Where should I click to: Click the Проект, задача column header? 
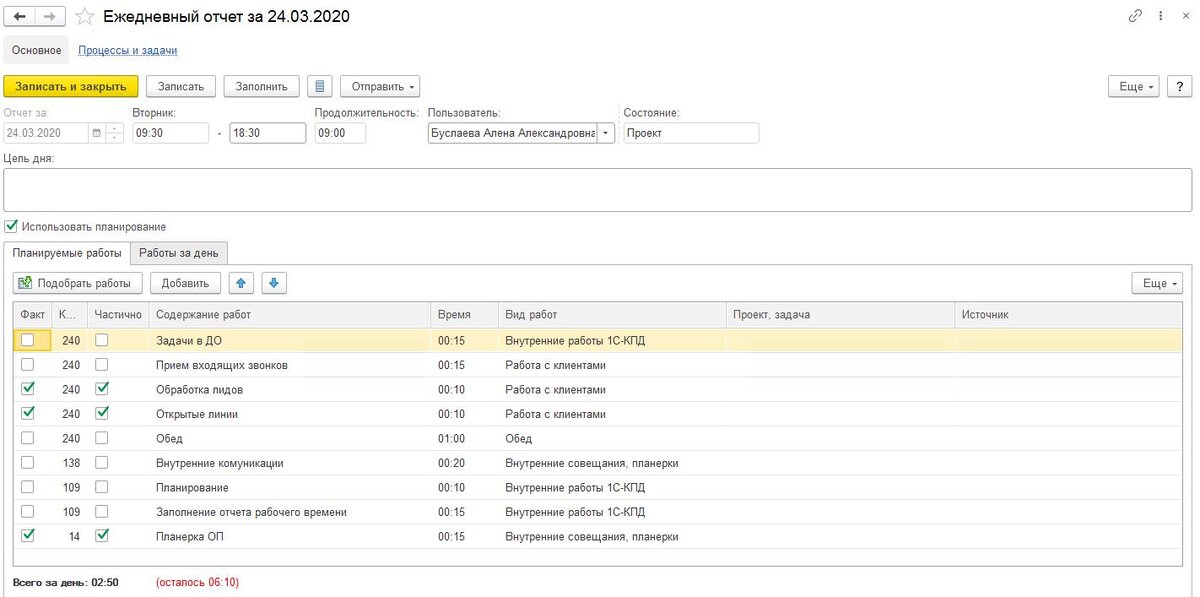(x=839, y=314)
